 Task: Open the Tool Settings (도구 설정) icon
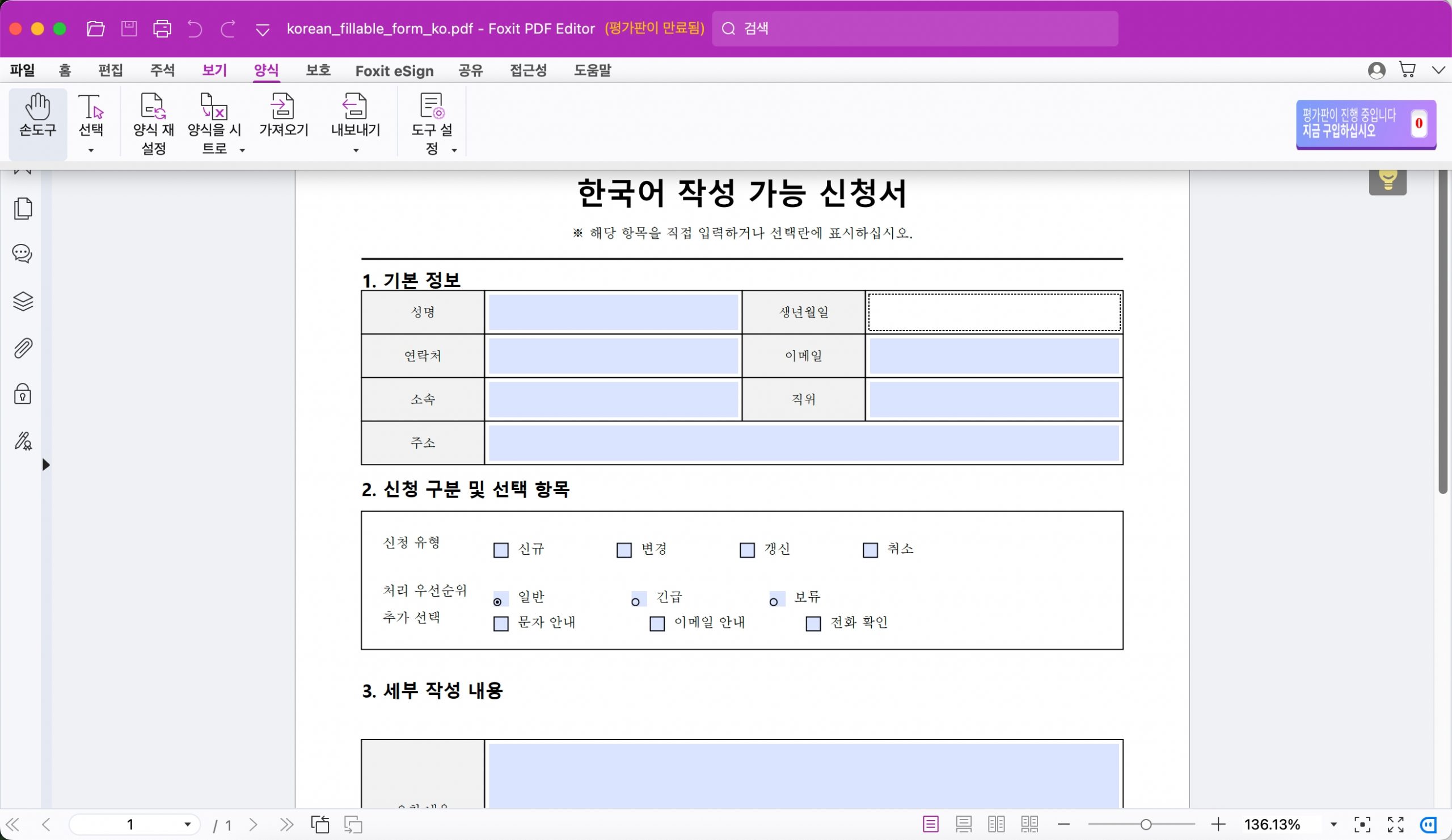point(432,107)
